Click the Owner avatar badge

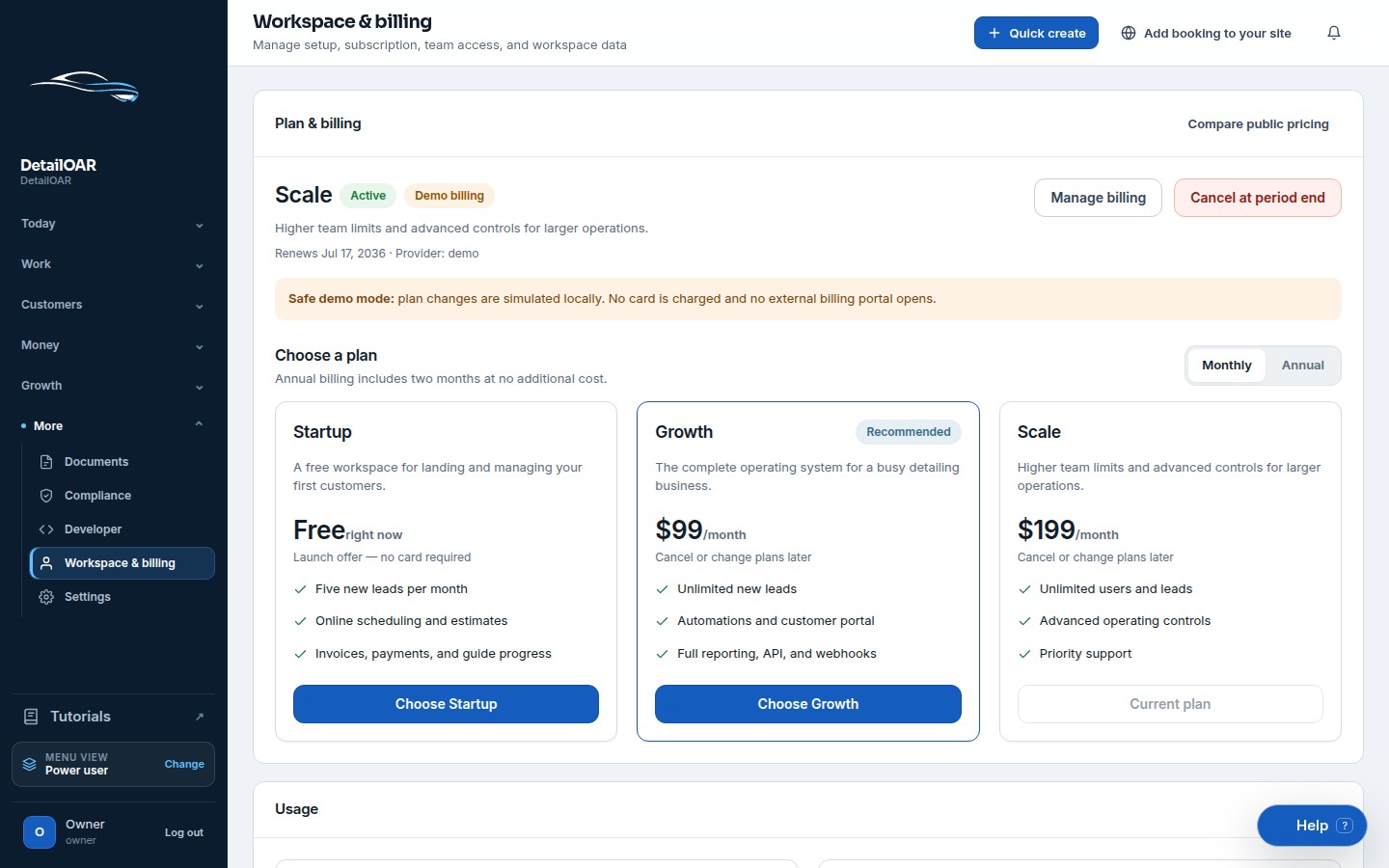click(40, 831)
